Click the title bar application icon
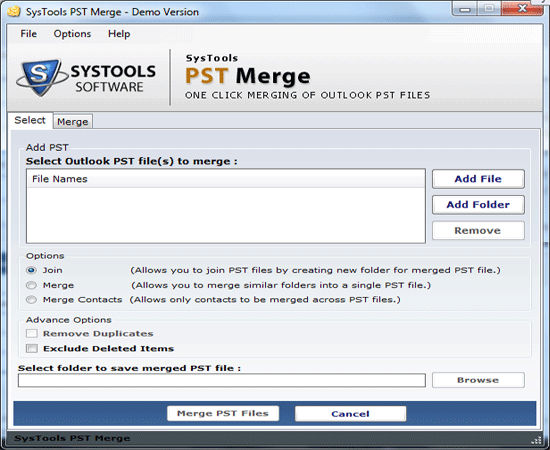 click(x=14, y=12)
